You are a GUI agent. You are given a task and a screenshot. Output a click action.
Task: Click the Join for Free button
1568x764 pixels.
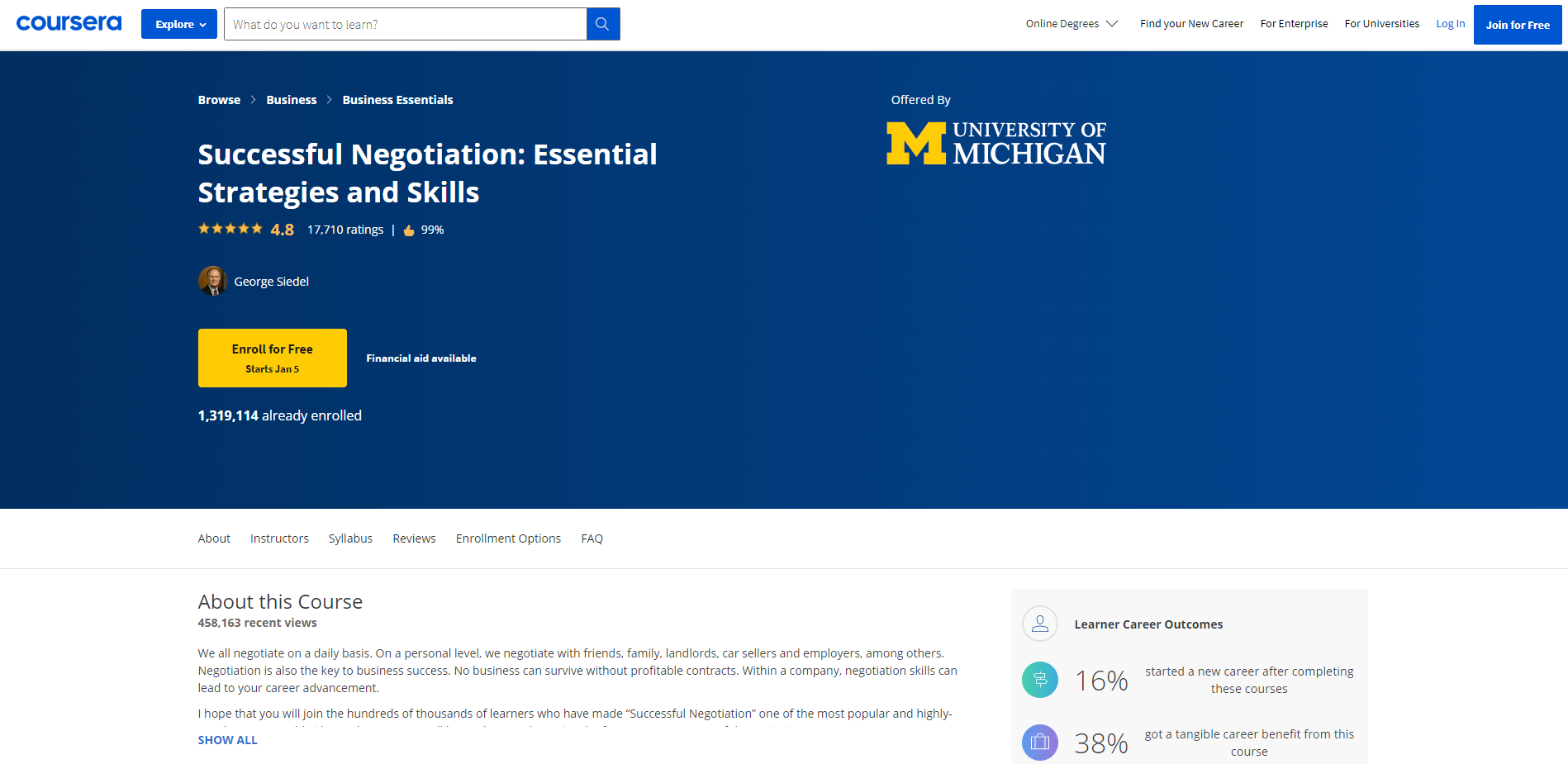[1518, 25]
